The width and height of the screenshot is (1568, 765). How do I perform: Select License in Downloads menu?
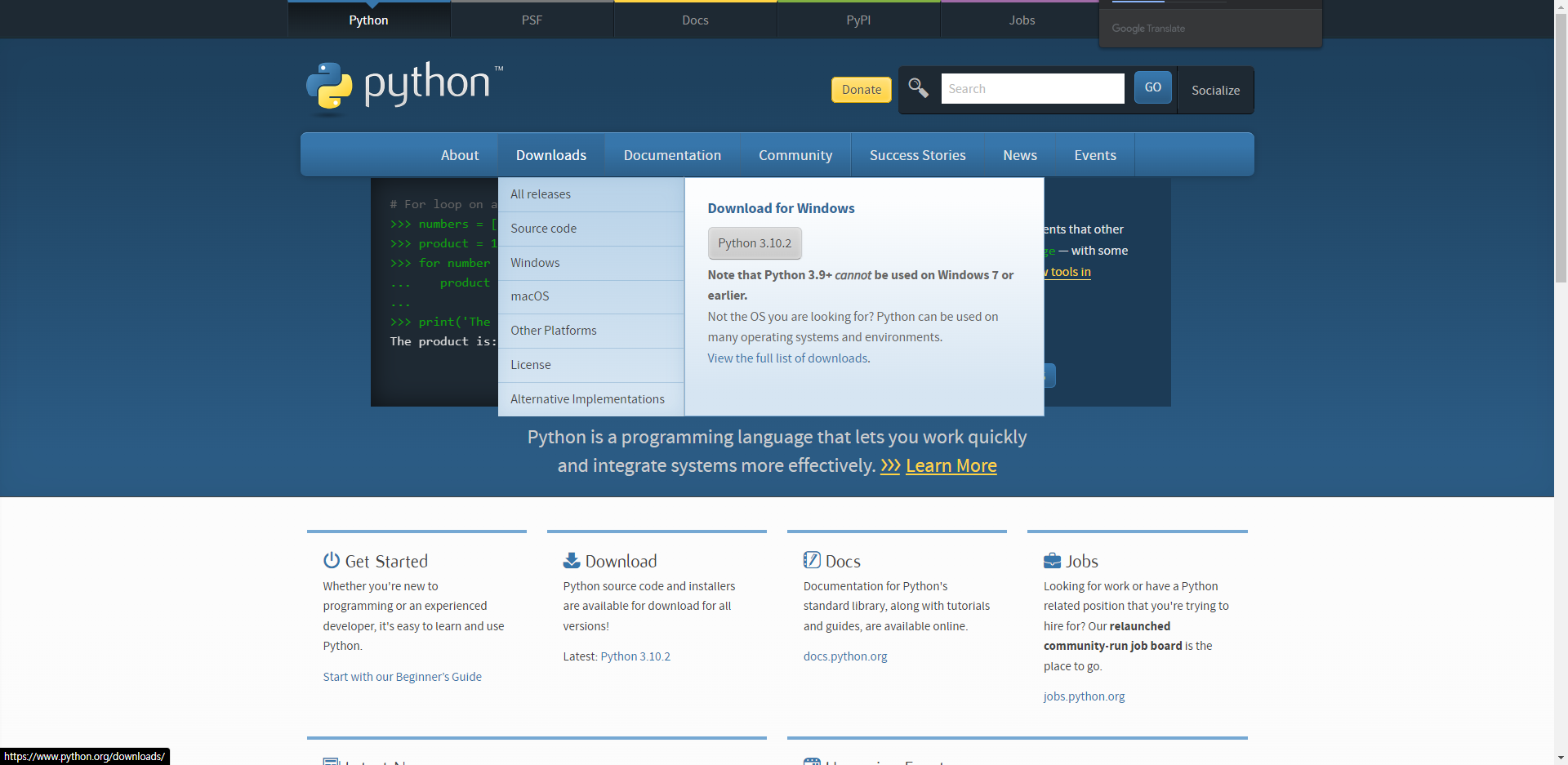(591, 365)
